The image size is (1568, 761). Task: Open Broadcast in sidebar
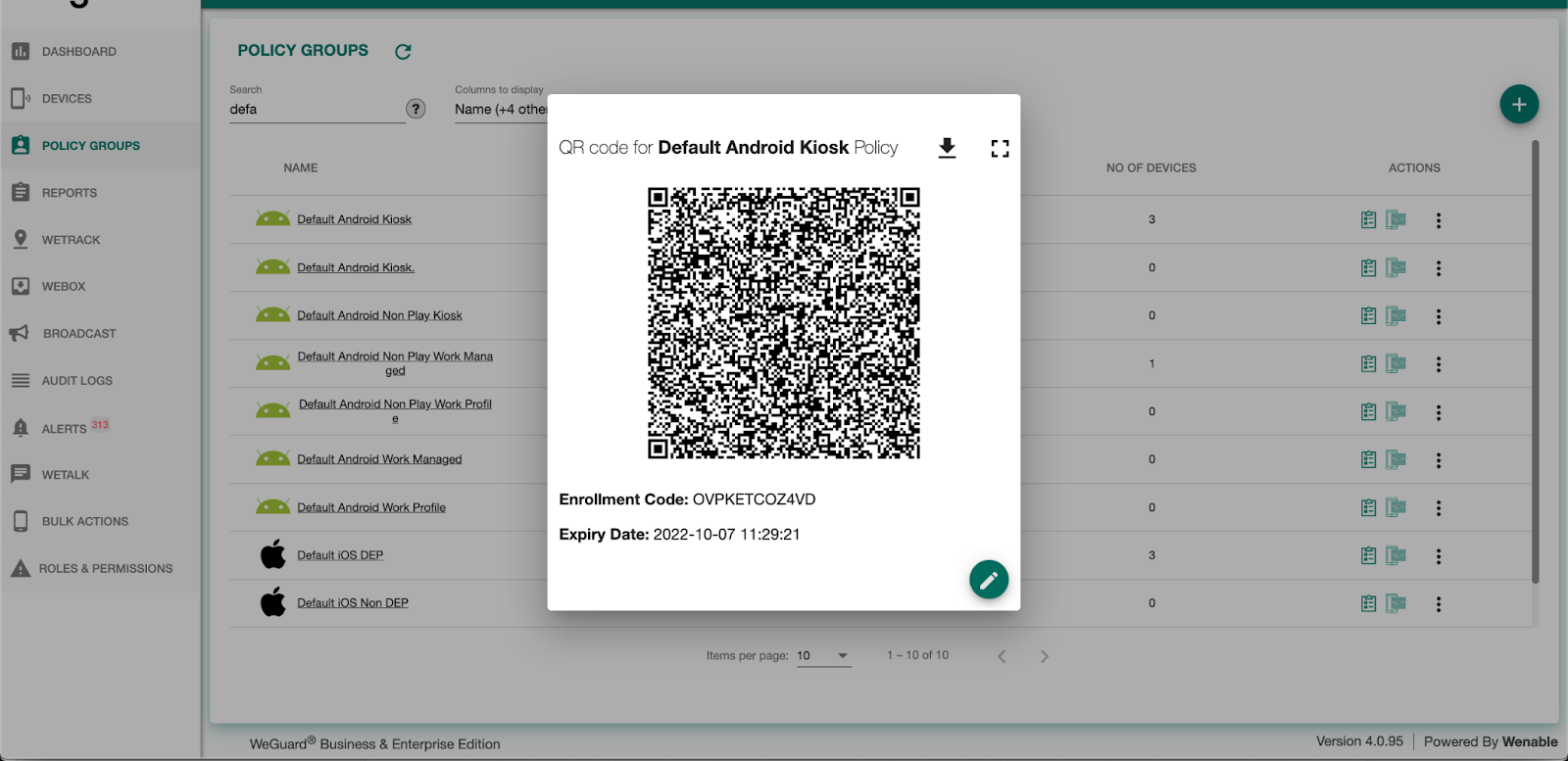pos(100,333)
